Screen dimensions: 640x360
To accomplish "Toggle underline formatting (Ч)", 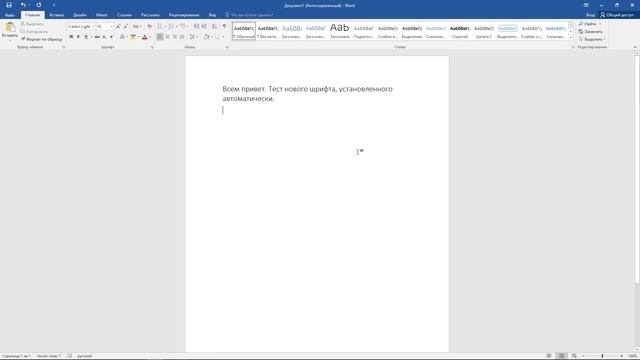I will click(x=86, y=37).
